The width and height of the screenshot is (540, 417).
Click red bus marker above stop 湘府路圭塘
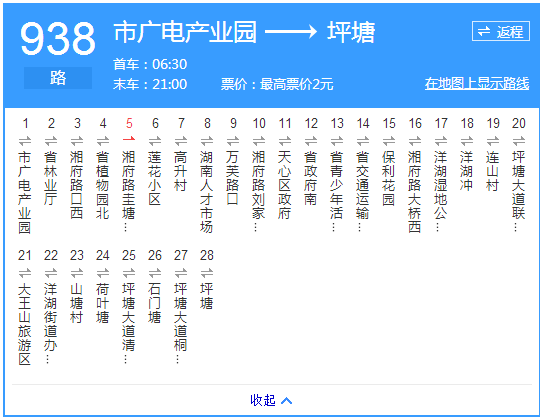click(x=129, y=139)
